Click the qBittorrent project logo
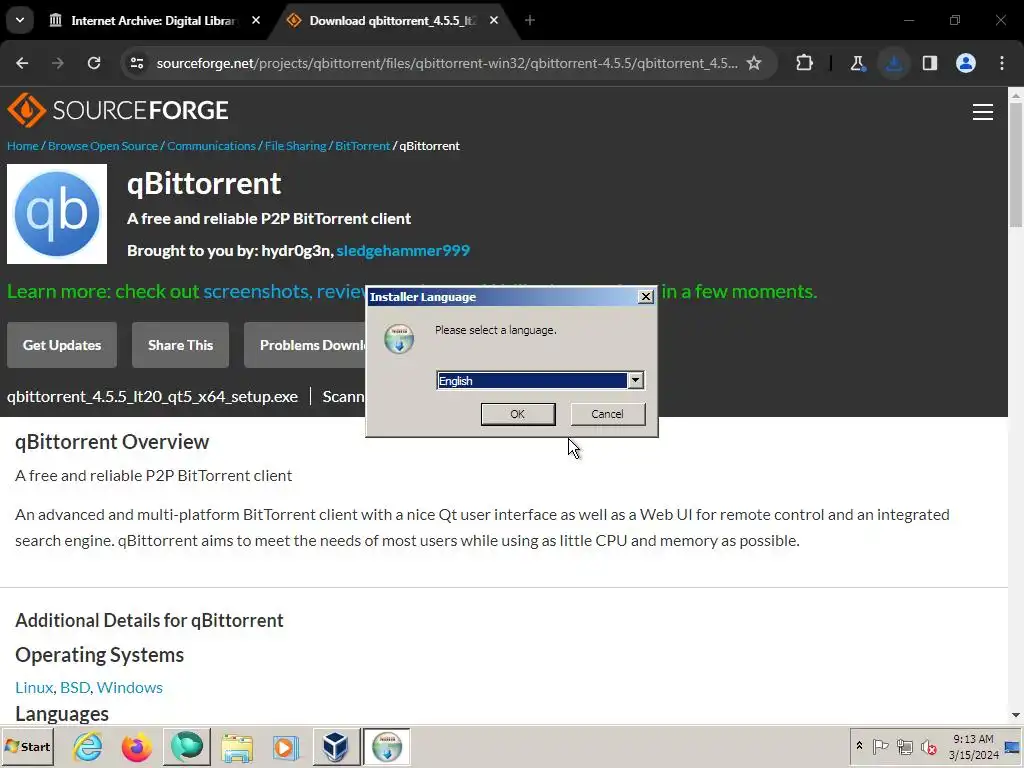1024x768 pixels. point(57,214)
